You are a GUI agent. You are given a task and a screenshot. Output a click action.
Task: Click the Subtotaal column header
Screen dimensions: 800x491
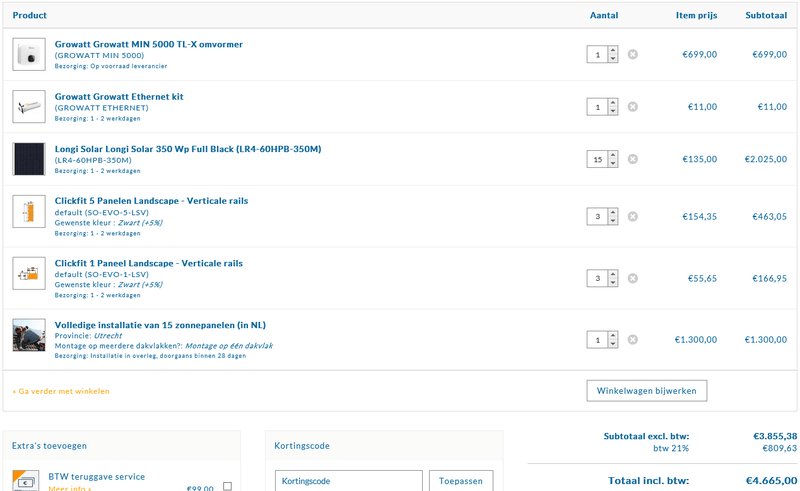pos(766,15)
